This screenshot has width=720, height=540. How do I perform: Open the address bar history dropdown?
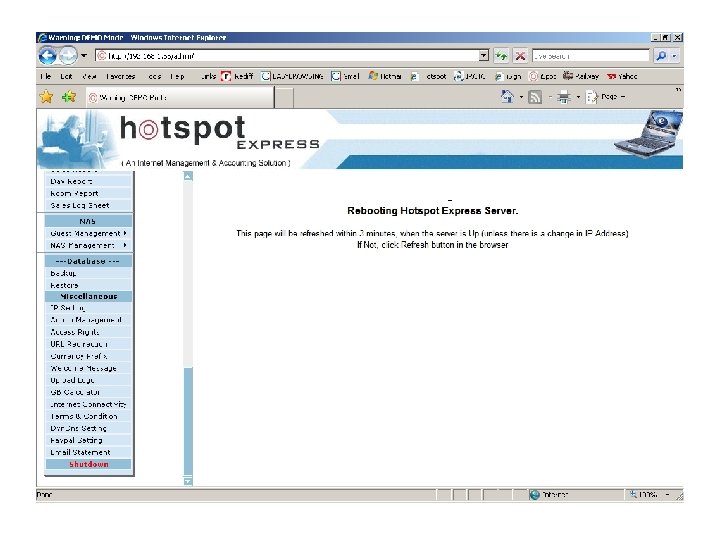point(484,56)
